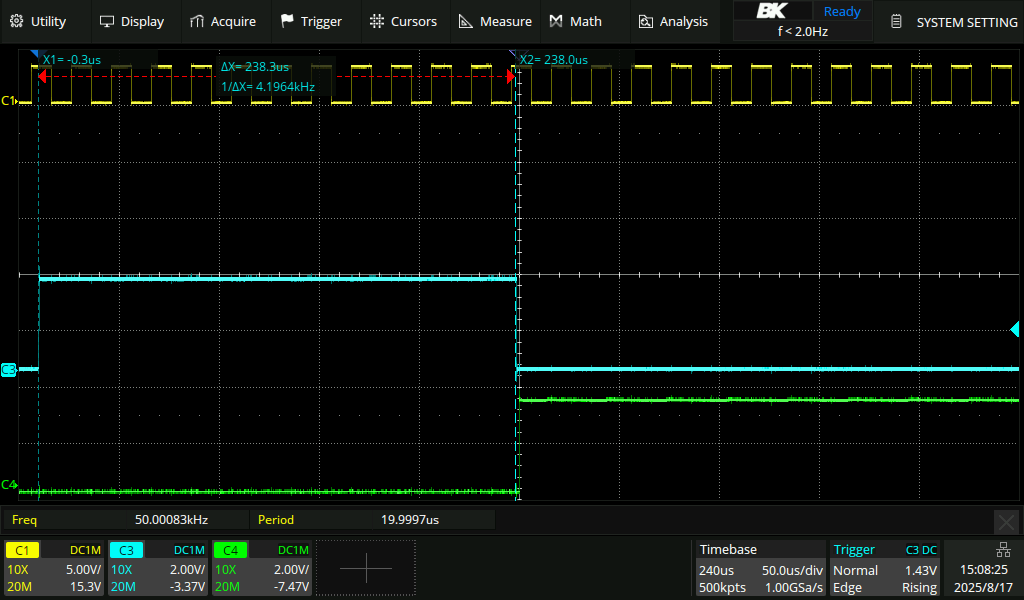Viewport: 1024px width, 600px height.
Task: Click the Analysis chart icon
Action: (645, 22)
